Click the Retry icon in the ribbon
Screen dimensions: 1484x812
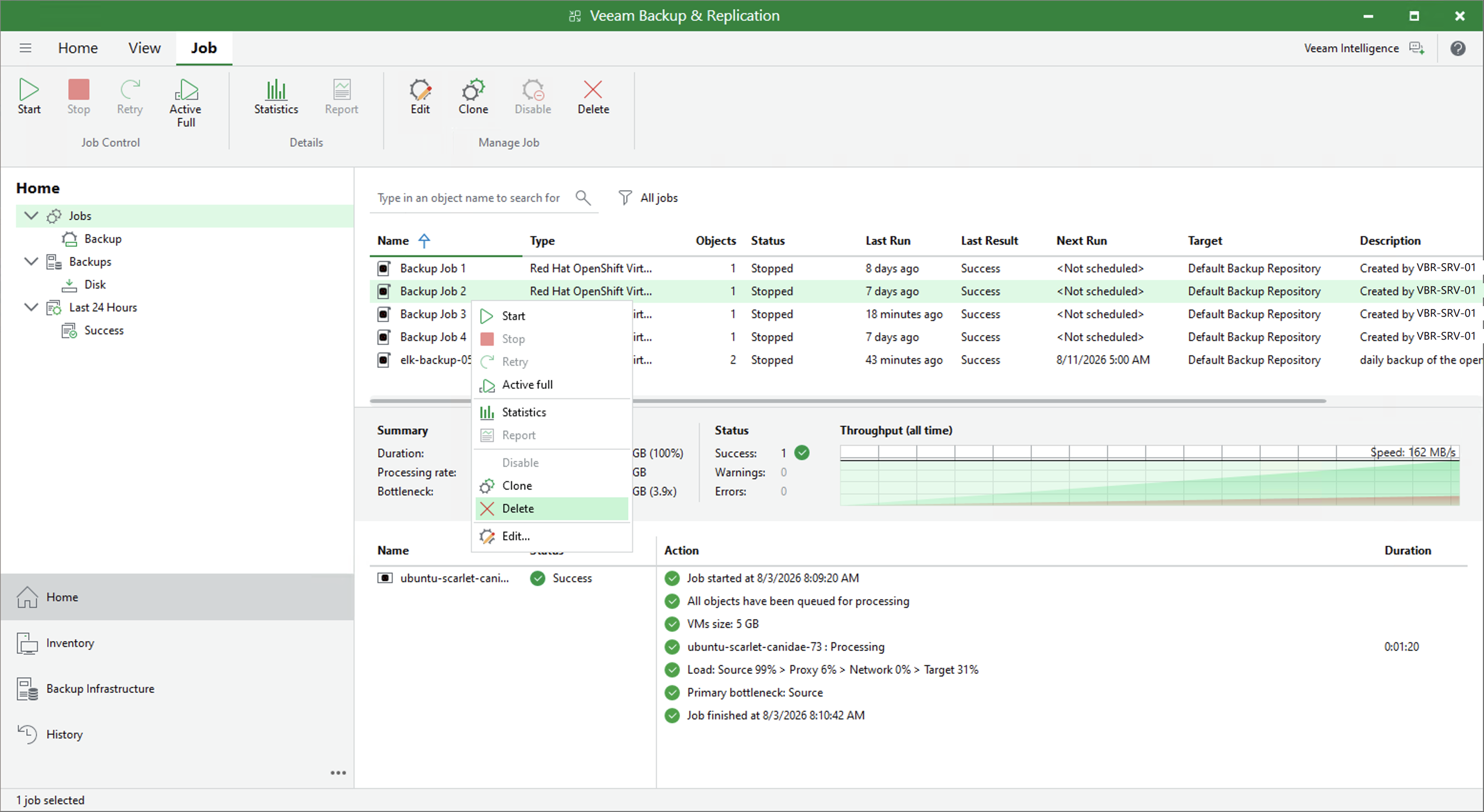[130, 89]
